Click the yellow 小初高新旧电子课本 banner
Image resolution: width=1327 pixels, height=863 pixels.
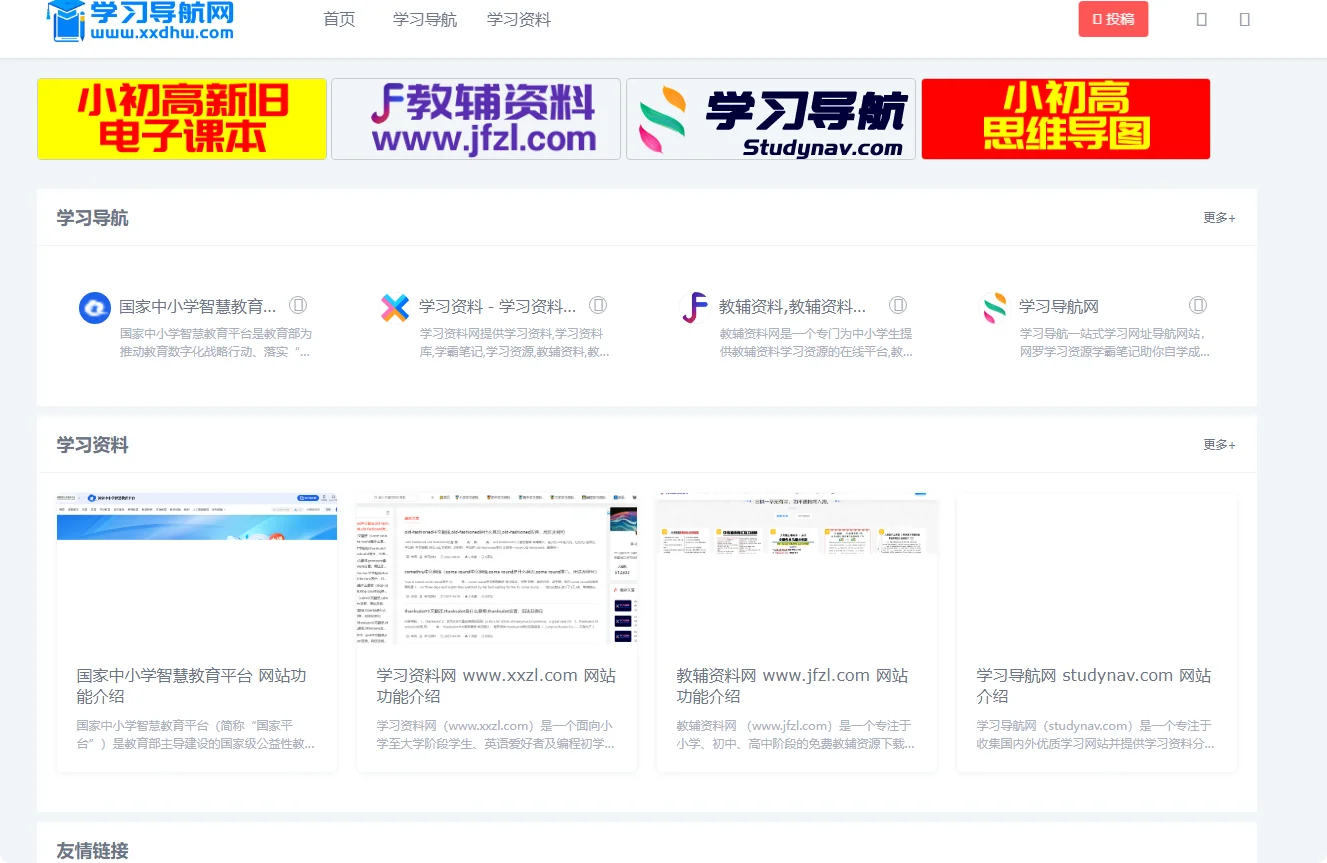click(x=181, y=118)
